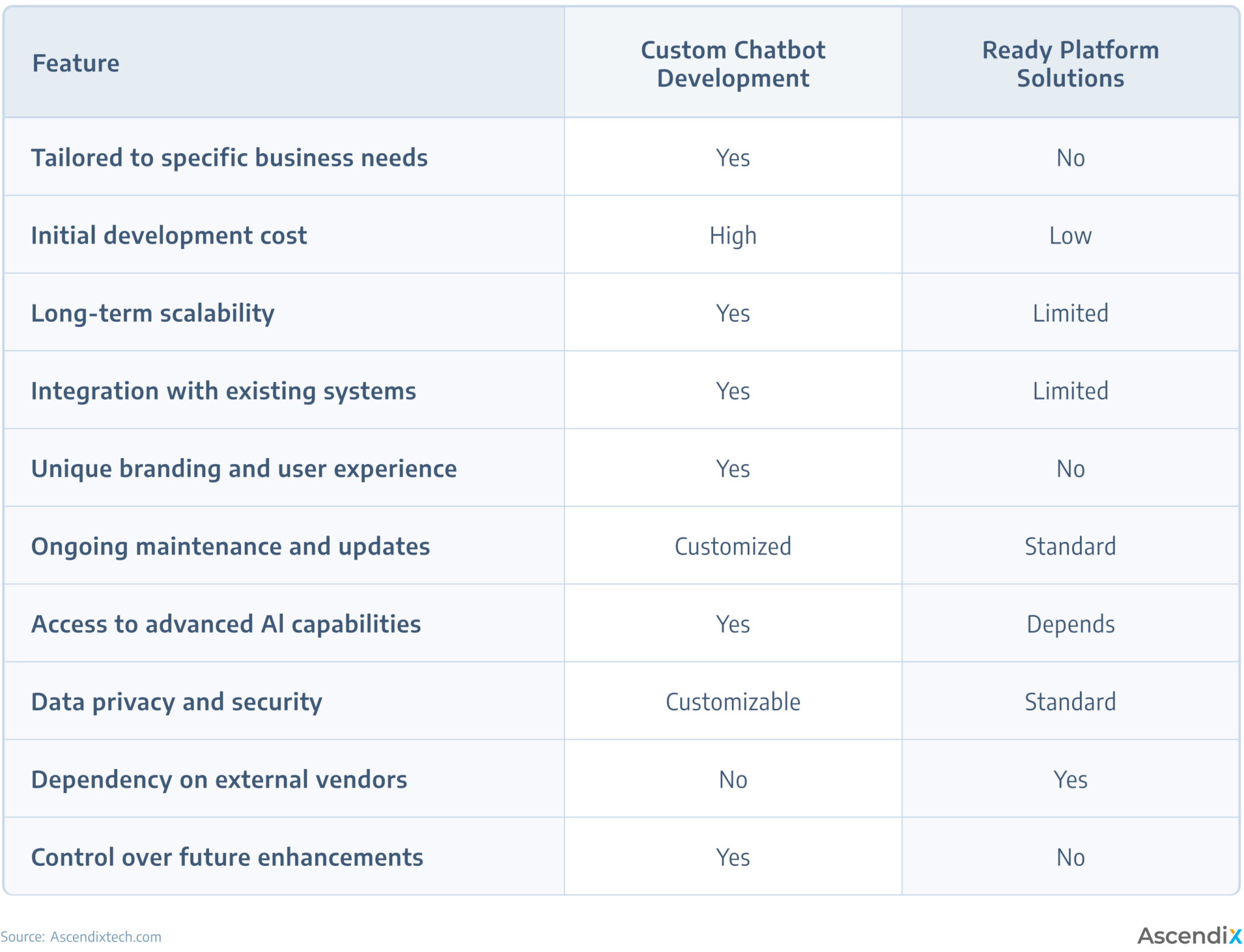The image size is (1244, 952).
Task: Select the Access to advanced AI capabilities label
Action: click(x=226, y=625)
